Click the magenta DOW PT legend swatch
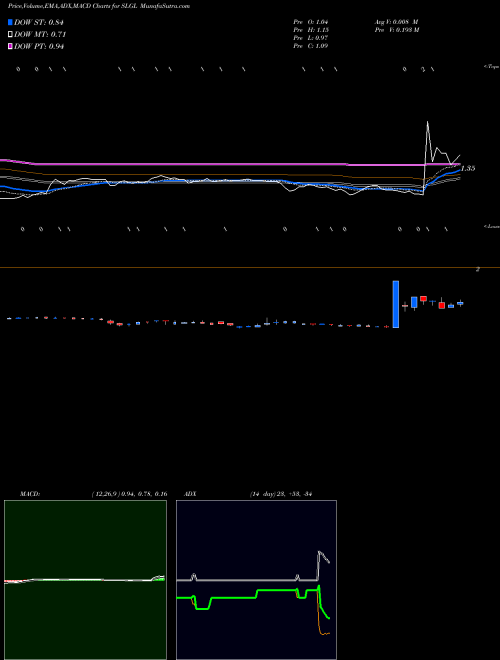The width and height of the screenshot is (500, 660). [x=11, y=46]
